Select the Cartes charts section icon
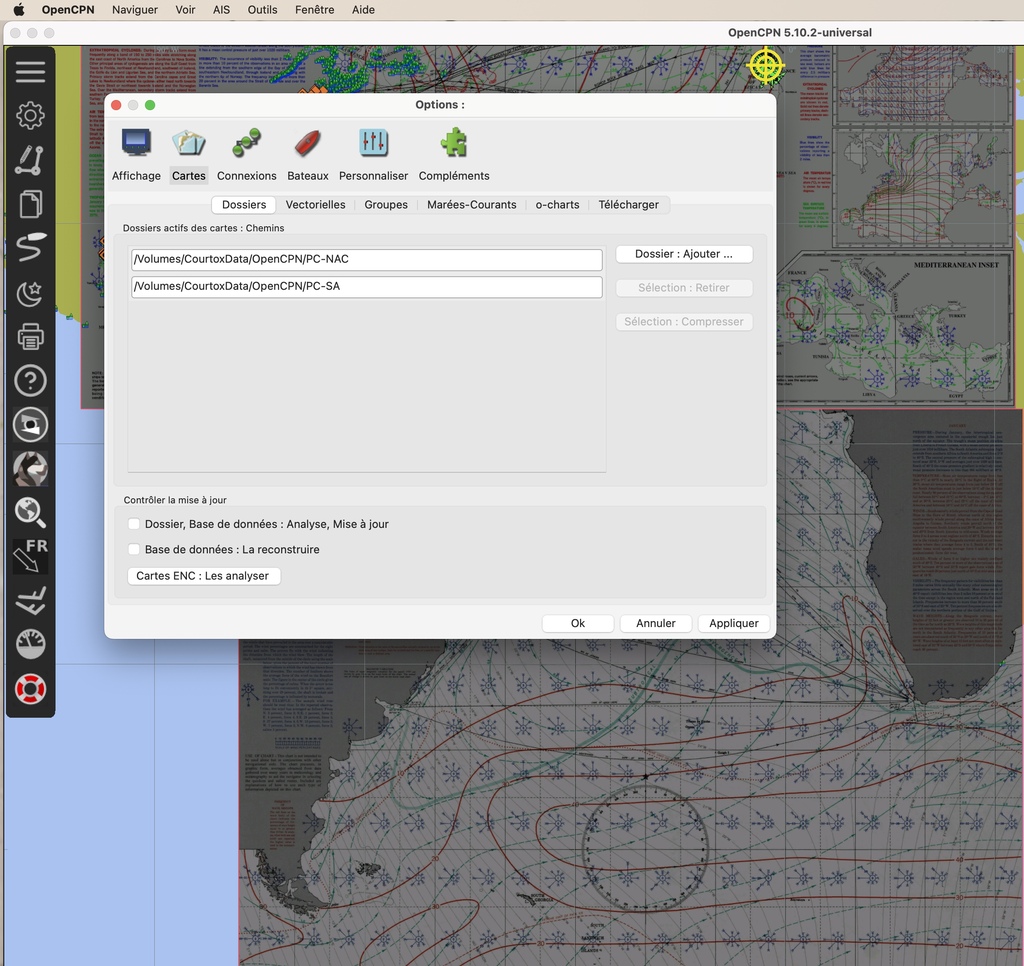Screen dimensions: 1024x966 [189, 155]
